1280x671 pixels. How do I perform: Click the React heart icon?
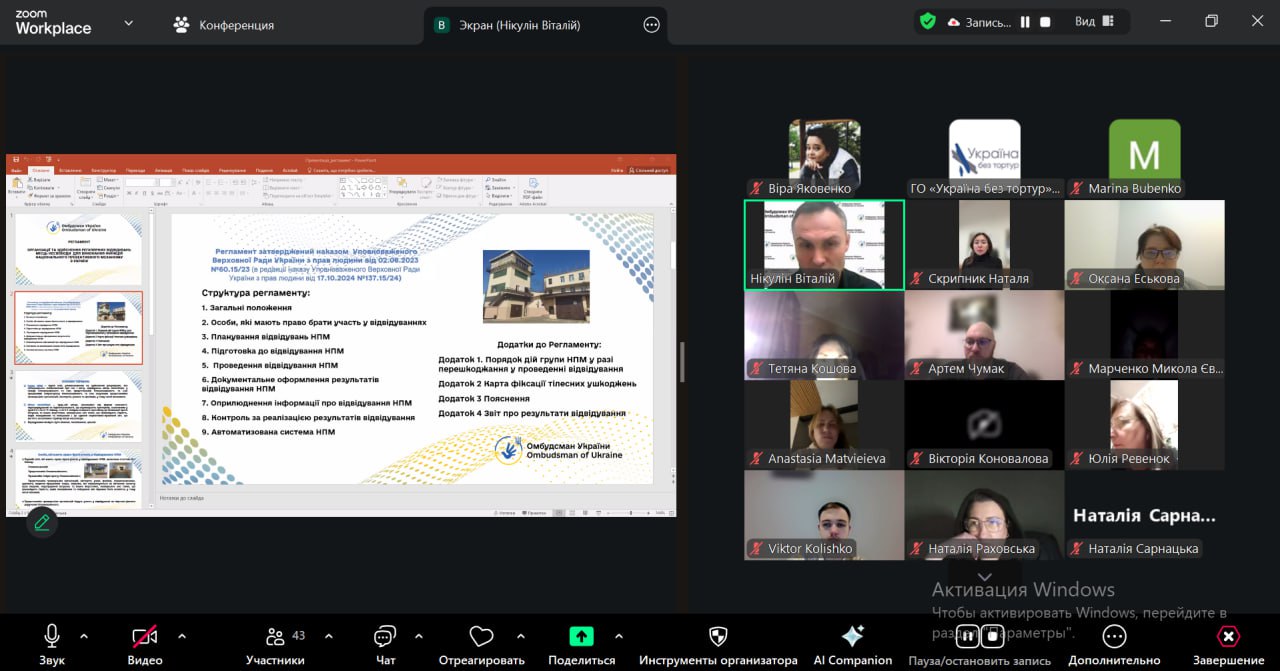pos(481,637)
